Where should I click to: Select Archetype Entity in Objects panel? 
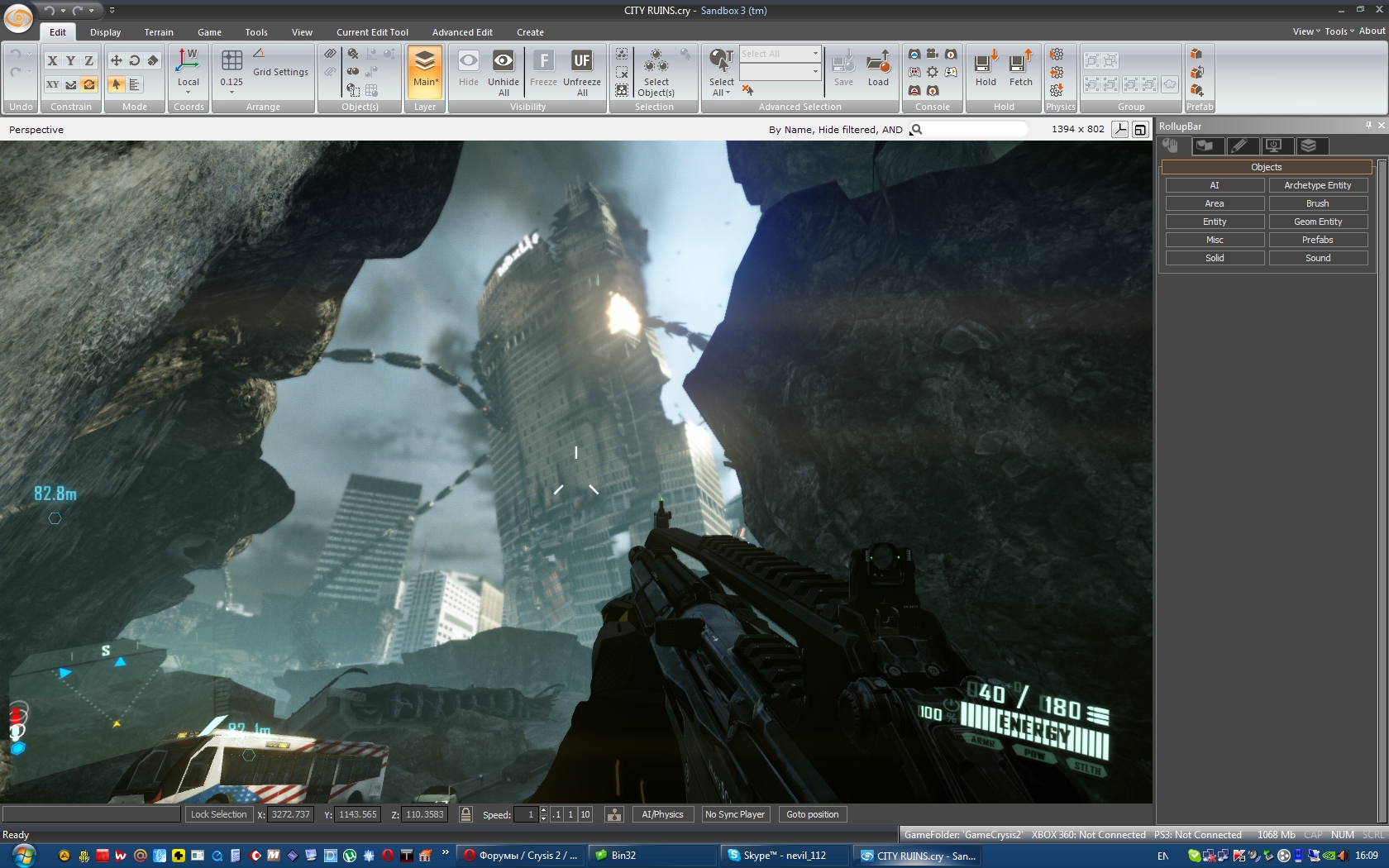[1317, 185]
